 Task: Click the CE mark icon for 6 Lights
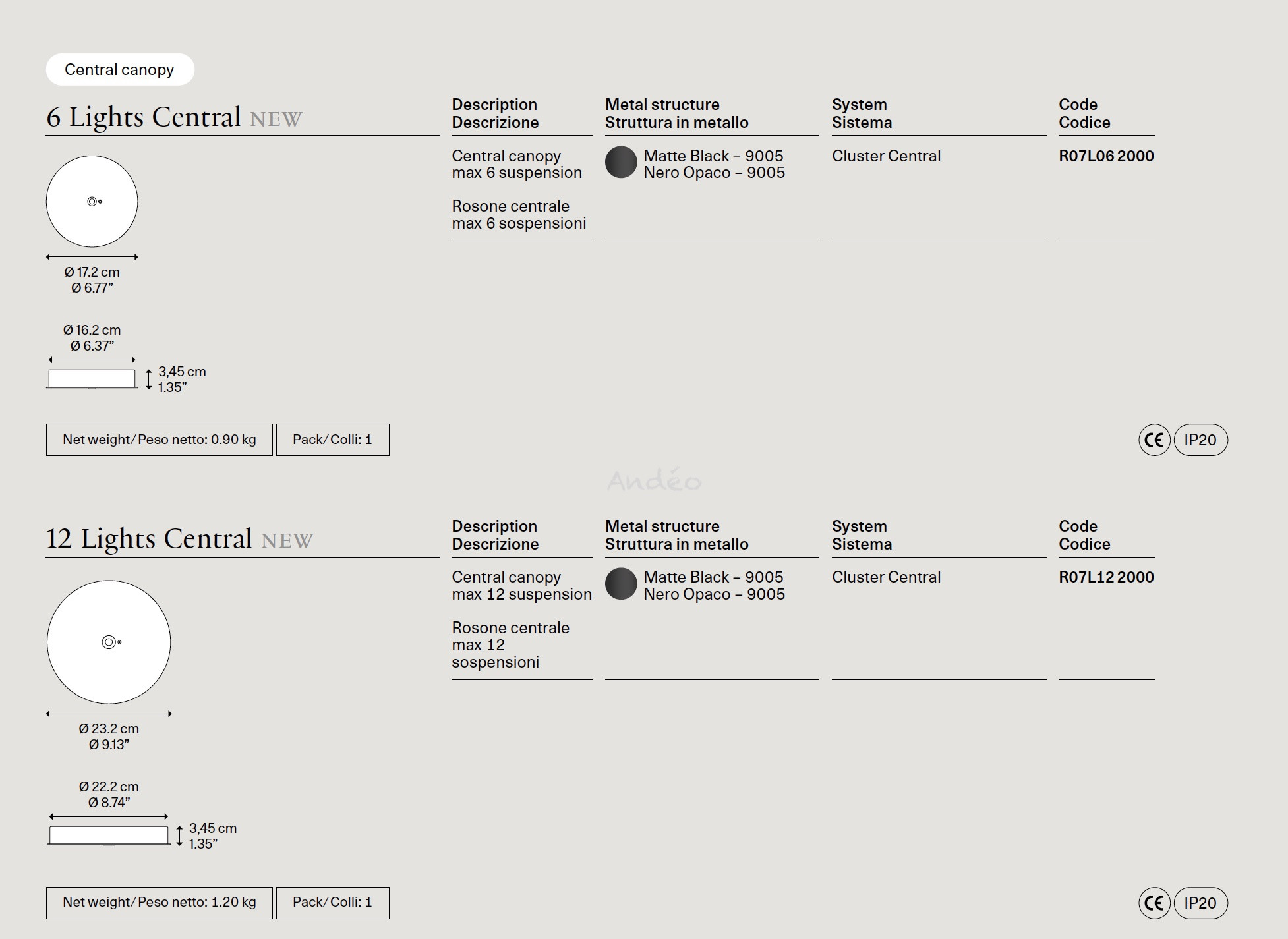point(1154,440)
